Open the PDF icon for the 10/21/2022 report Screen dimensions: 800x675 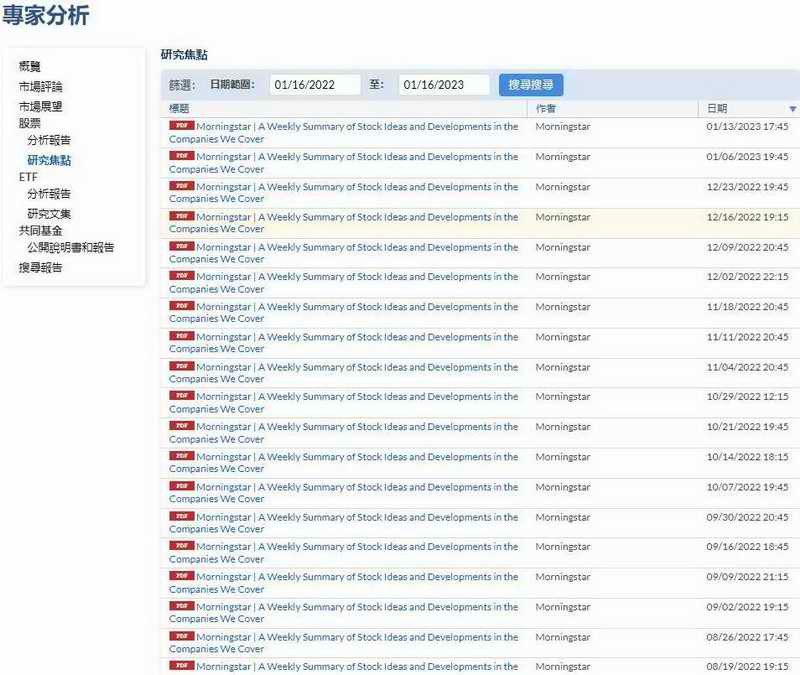point(182,426)
